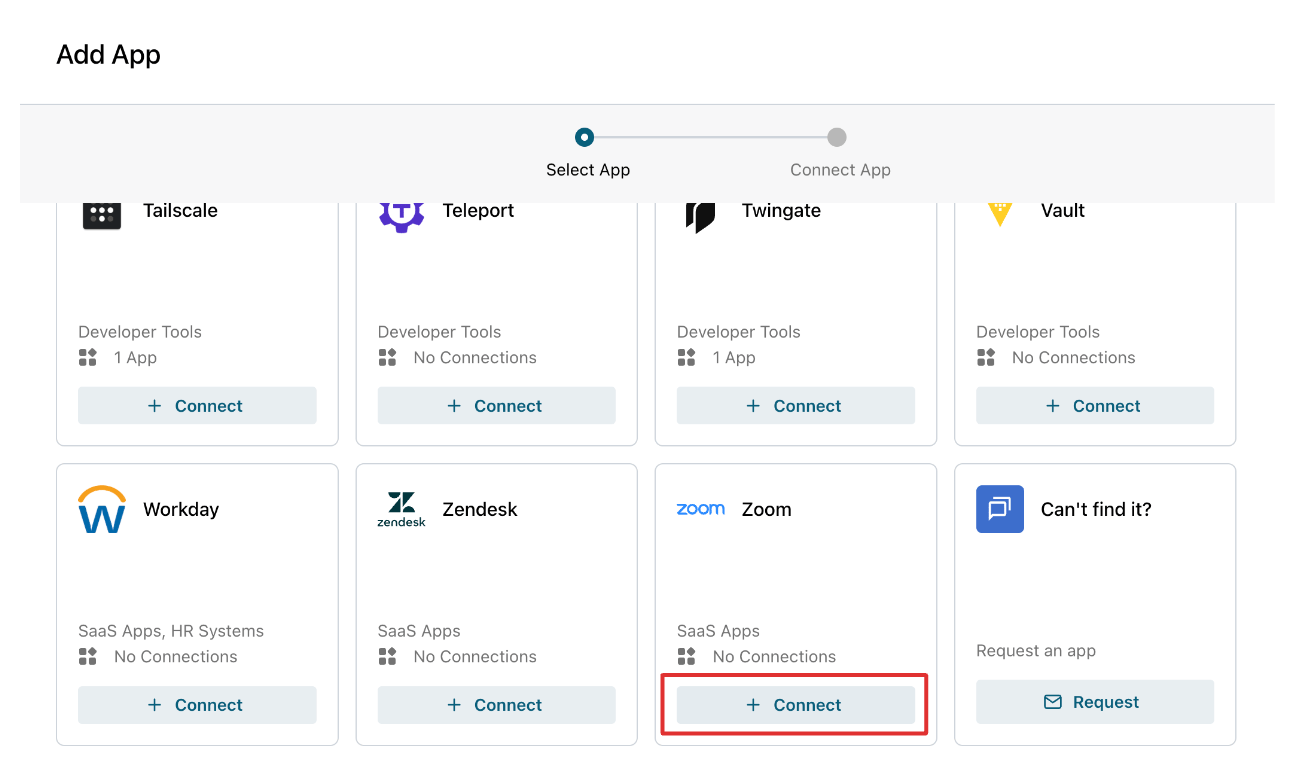Click No Connections on Zoom card

tap(774, 657)
